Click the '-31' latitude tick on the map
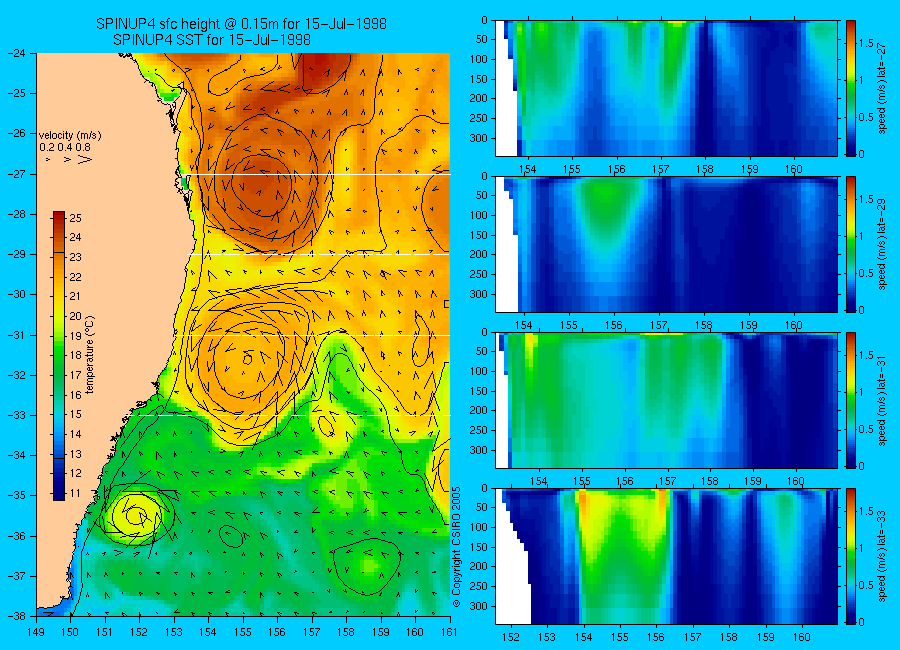Screen dimensions: 900x650 coord(17,334)
